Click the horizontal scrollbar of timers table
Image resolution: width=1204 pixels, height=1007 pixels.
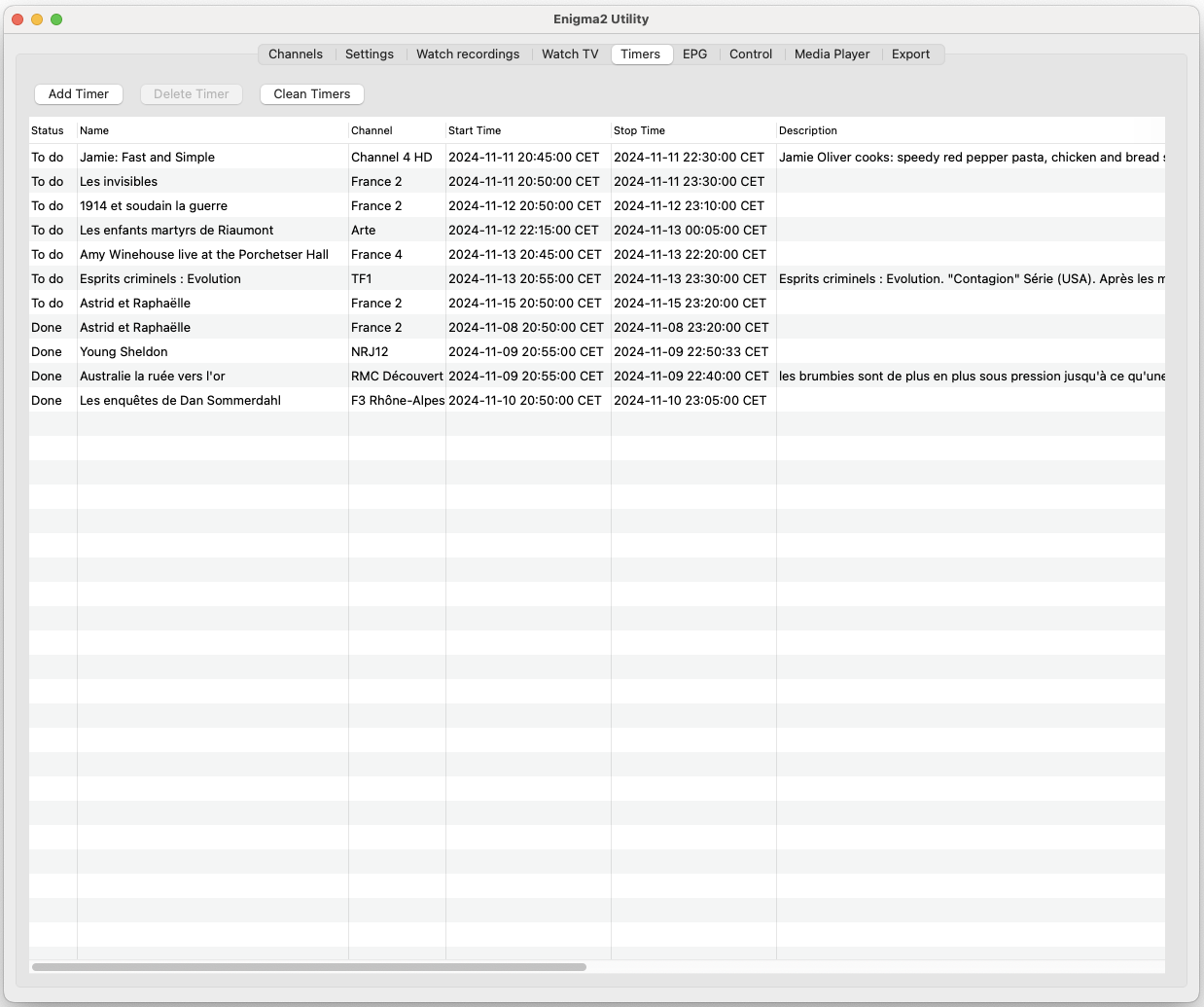point(309,967)
